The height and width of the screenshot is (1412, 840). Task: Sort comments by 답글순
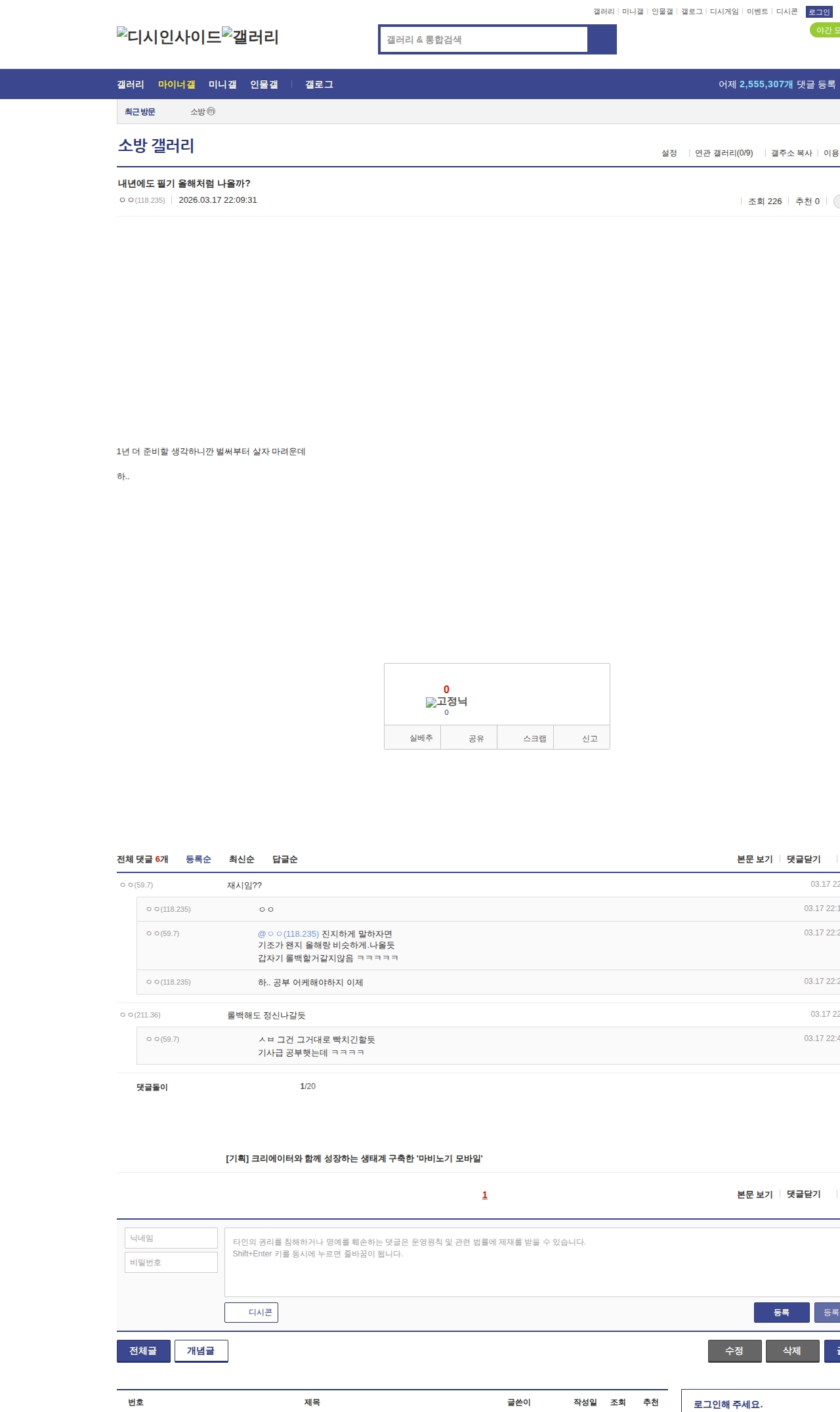[x=285, y=859]
